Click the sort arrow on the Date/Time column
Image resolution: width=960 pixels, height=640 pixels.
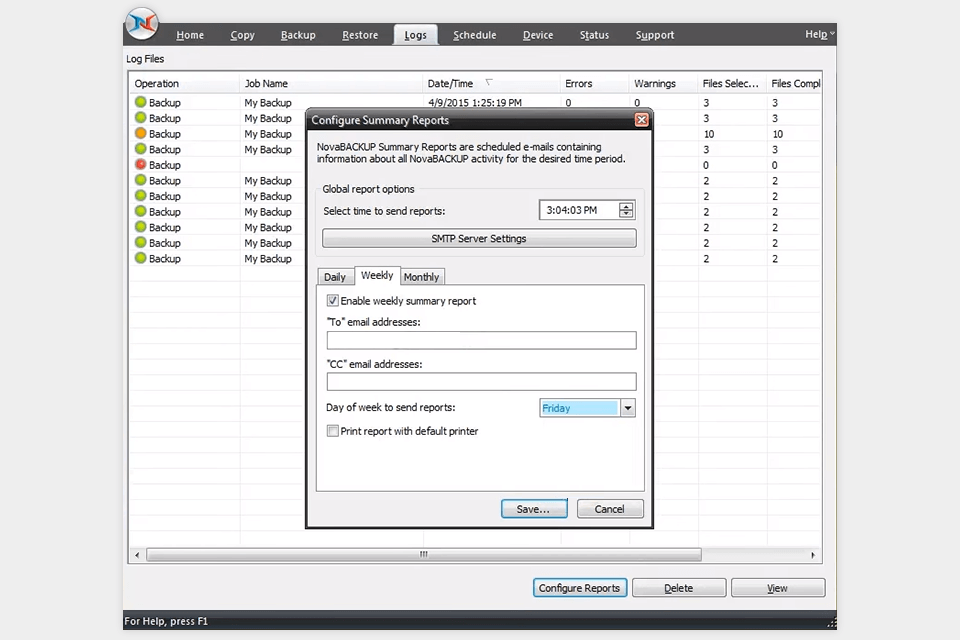coord(487,83)
